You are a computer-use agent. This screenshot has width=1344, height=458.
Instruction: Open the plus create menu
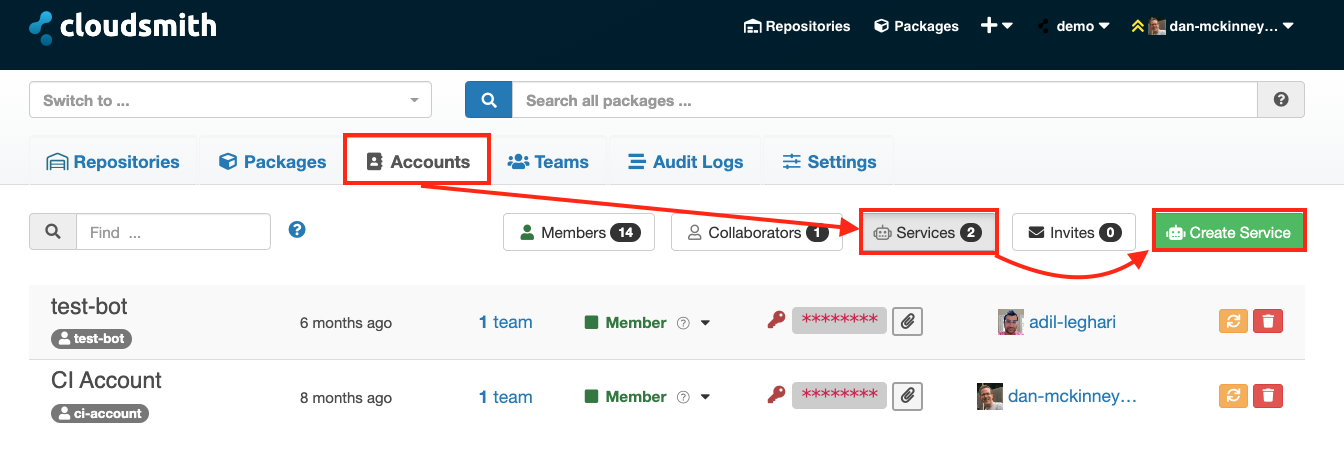(997, 26)
